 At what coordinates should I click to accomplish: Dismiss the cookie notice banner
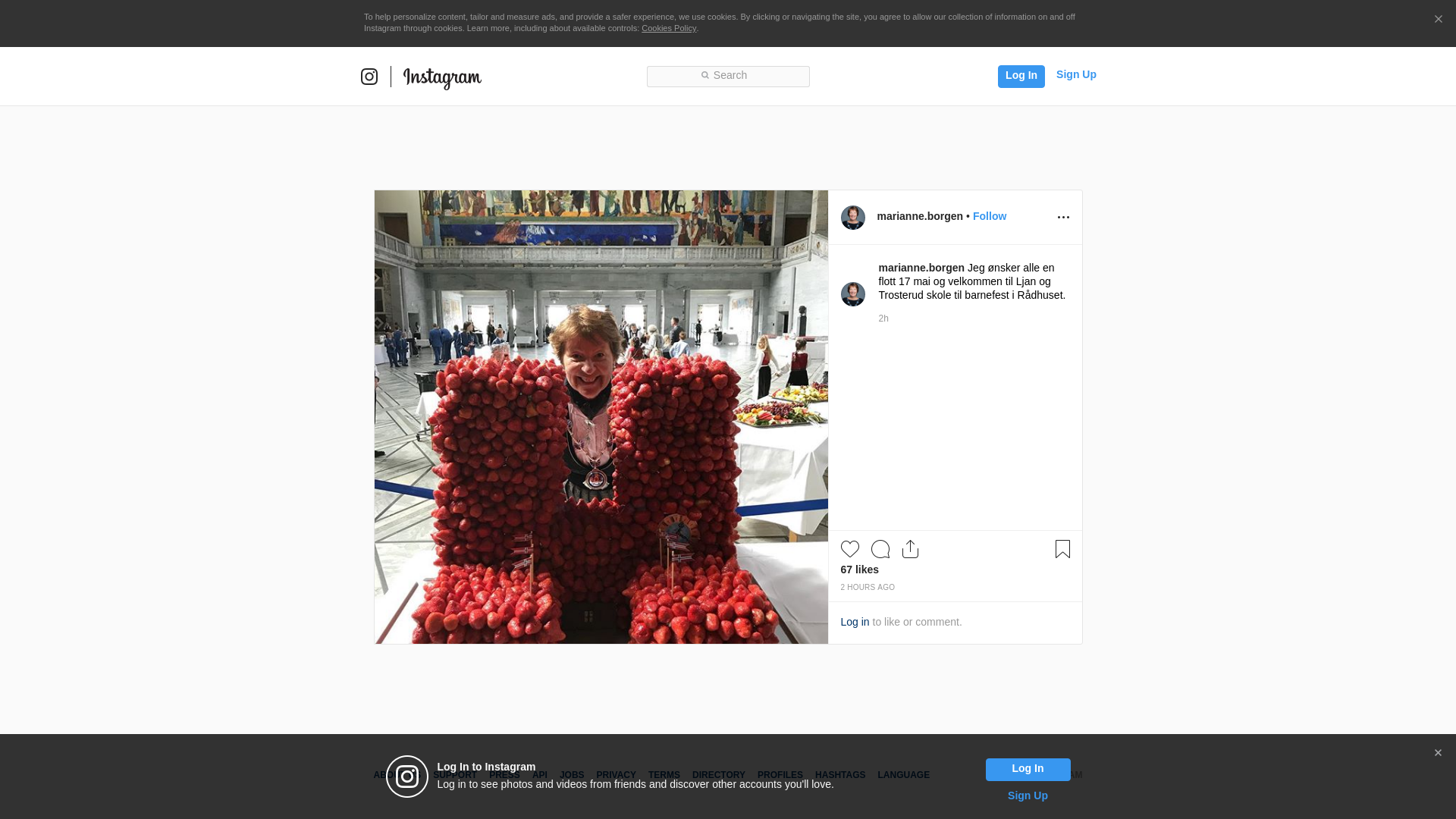(x=1438, y=20)
